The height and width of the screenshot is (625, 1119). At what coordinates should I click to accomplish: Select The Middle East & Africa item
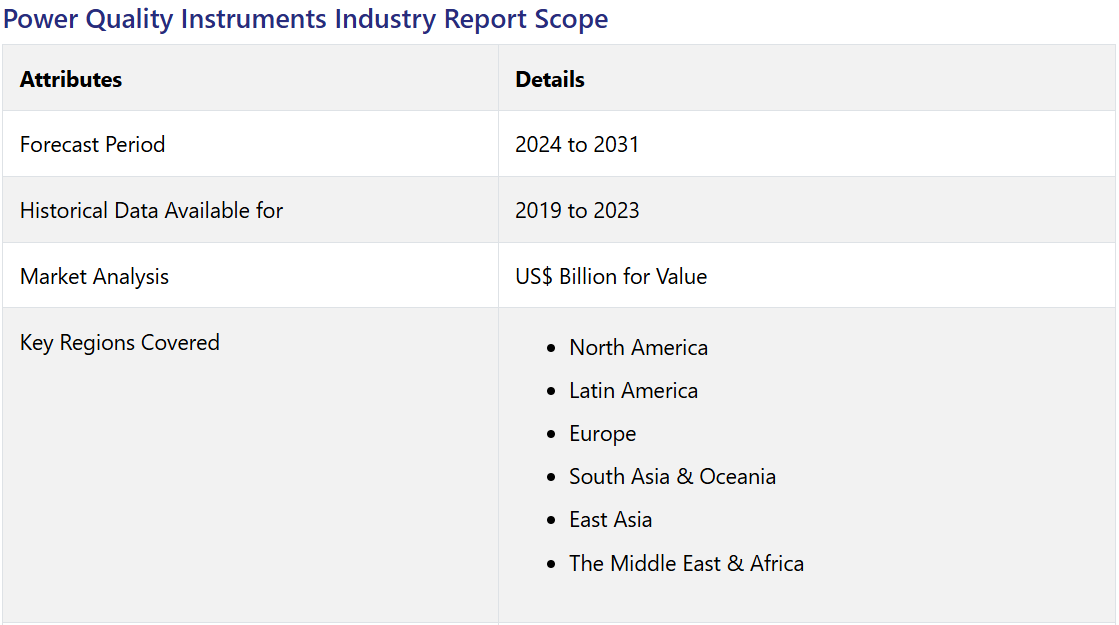tap(686, 563)
